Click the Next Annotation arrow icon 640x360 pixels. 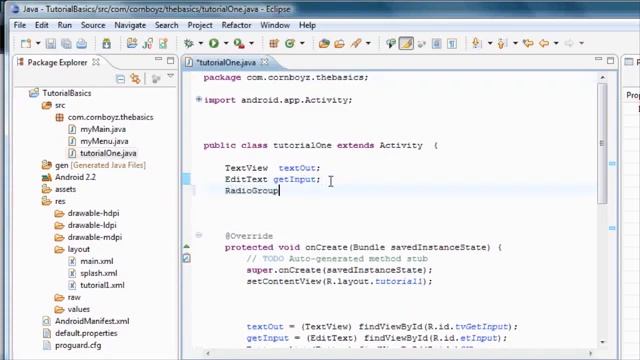pos(476,43)
